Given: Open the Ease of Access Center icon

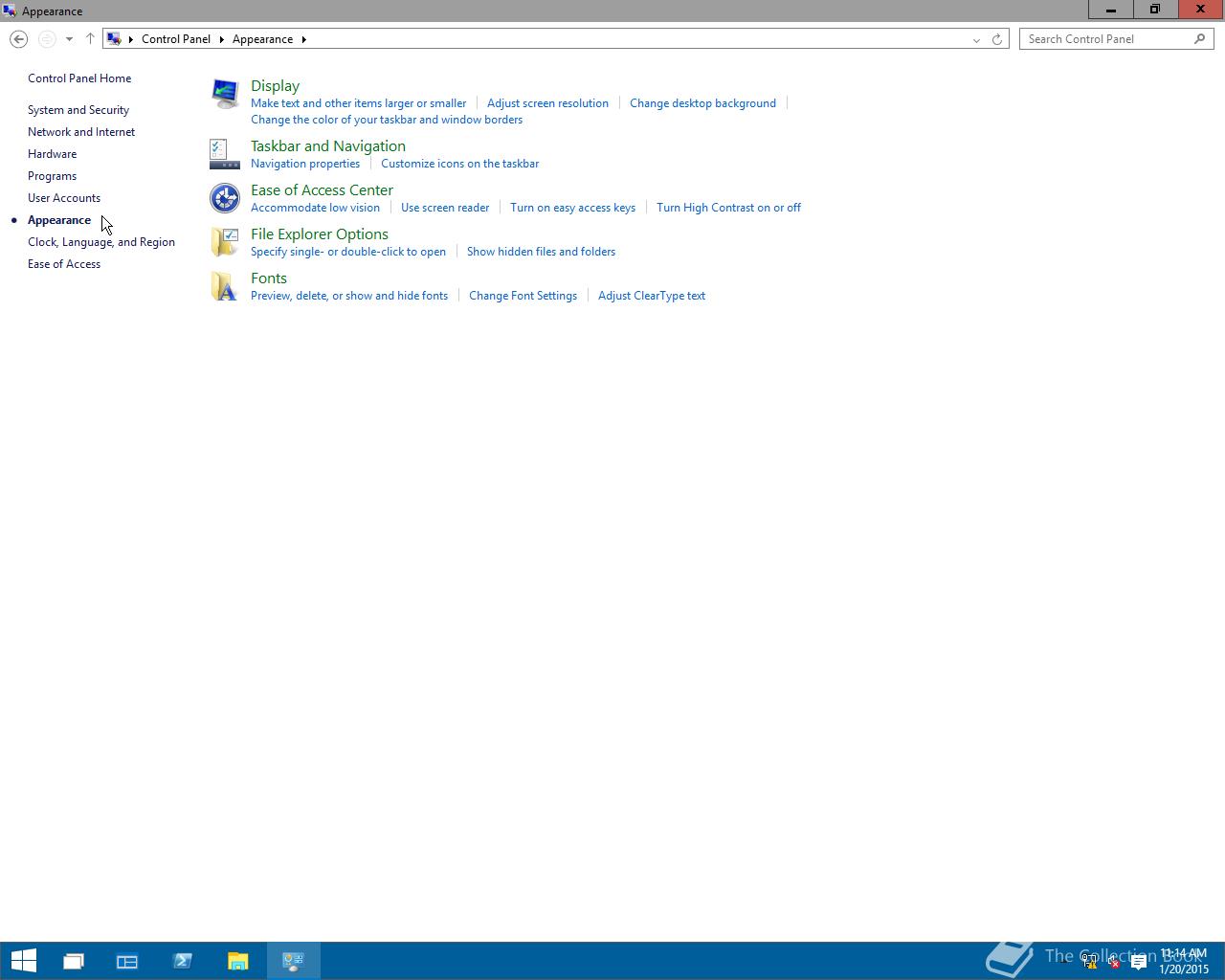Looking at the screenshot, I should [x=225, y=197].
